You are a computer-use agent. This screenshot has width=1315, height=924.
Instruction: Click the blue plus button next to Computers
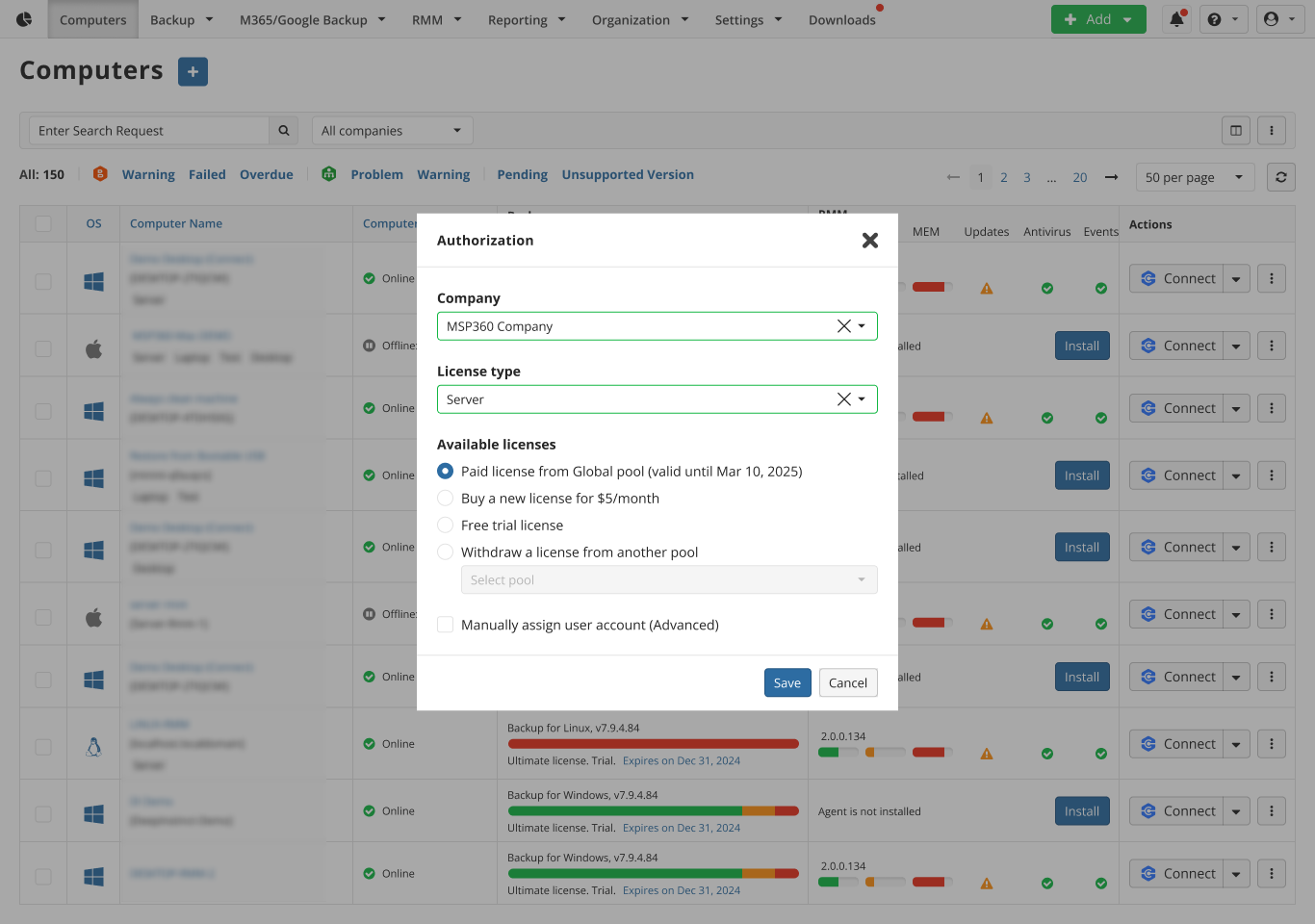(193, 71)
